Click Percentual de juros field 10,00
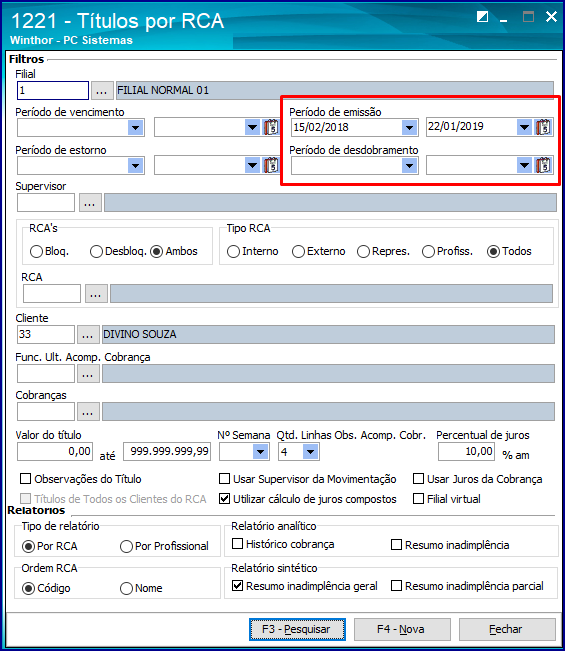565x651 pixels. [x=467, y=452]
